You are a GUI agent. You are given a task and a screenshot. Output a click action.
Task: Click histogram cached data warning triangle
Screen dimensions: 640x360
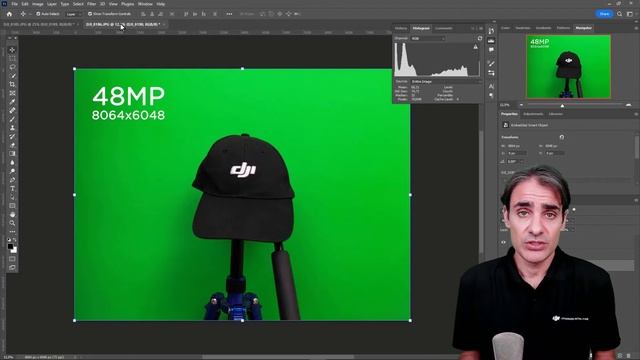tap(476, 47)
